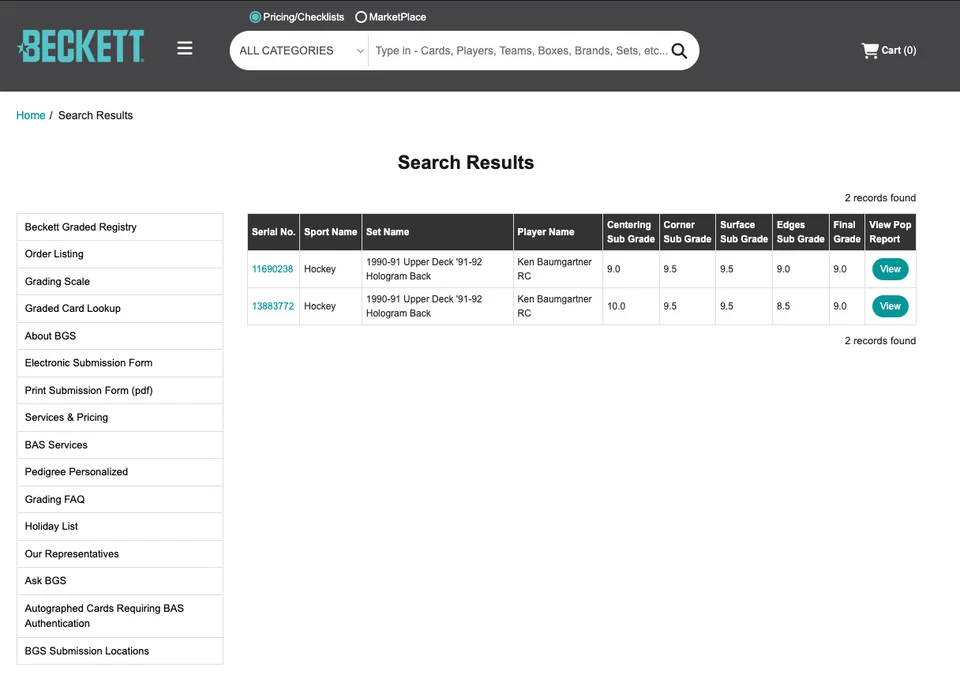Viewport: 960px width, 690px height.
Task: Open Beckett Graded Registry in sidebar
Action: click(x=81, y=227)
